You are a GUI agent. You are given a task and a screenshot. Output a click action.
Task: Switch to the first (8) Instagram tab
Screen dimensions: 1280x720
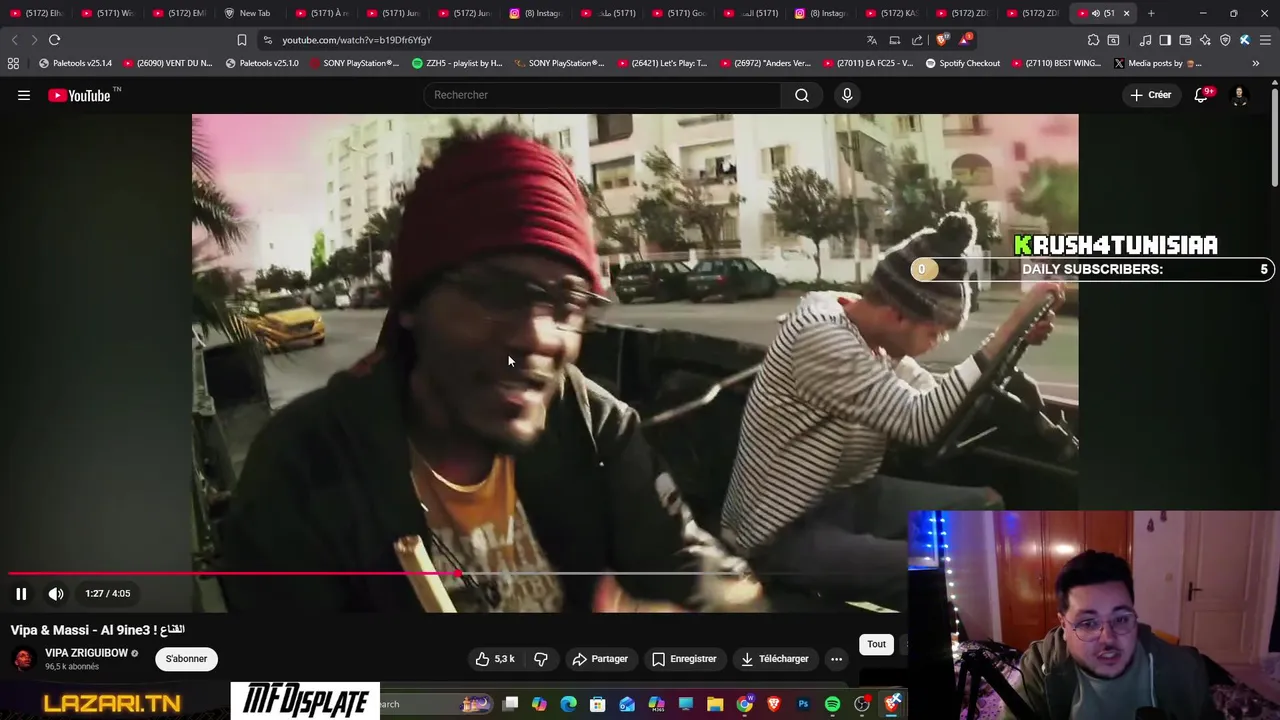(x=536, y=13)
